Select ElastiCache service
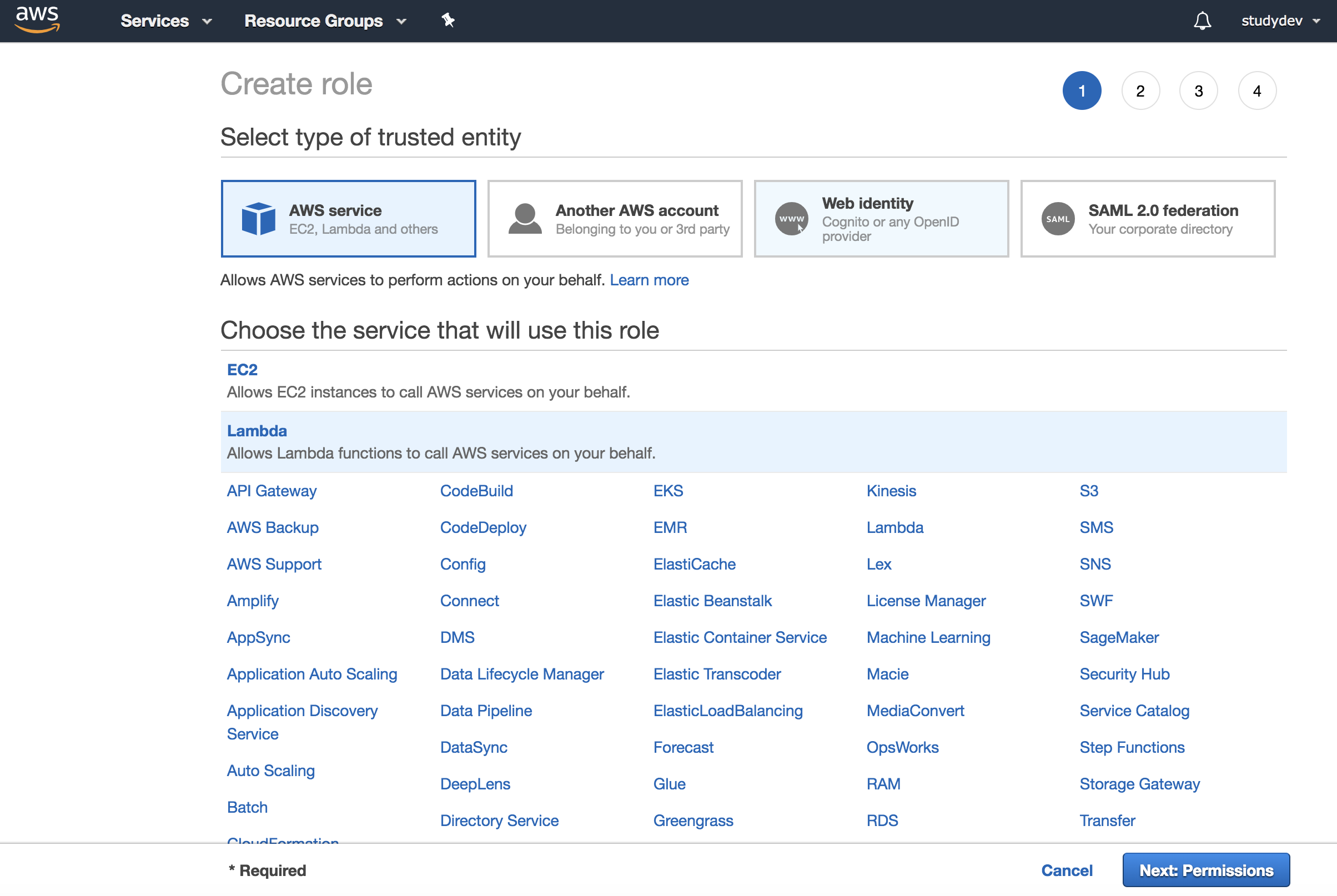This screenshot has width=1337, height=896. pyautogui.click(x=694, y=564)
